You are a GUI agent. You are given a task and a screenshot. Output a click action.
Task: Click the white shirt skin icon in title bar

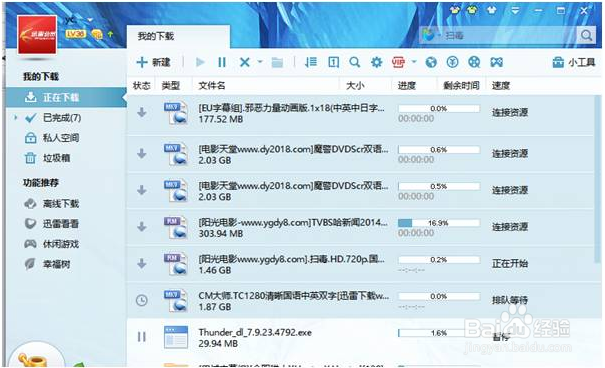[492, 10]
